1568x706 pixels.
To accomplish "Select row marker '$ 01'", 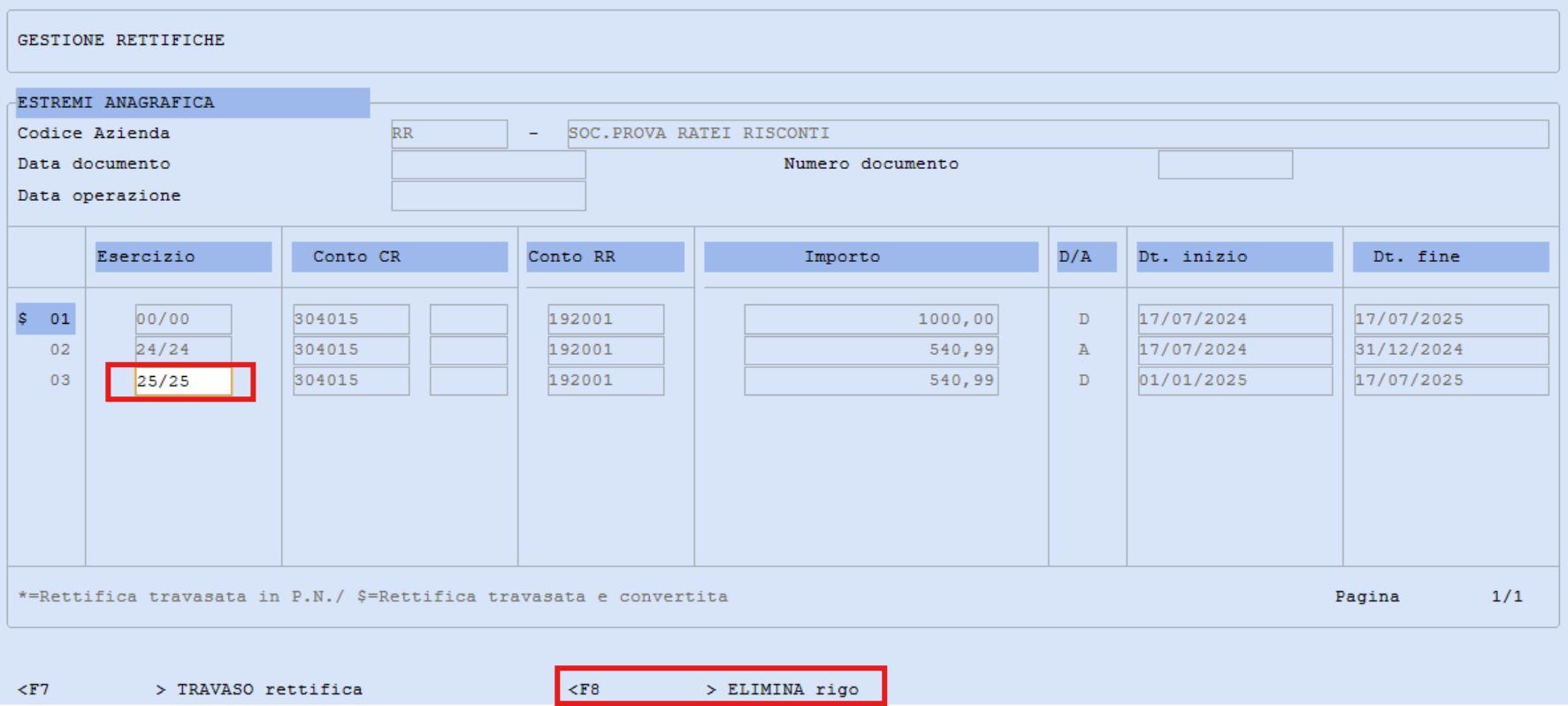I will 45,318.
